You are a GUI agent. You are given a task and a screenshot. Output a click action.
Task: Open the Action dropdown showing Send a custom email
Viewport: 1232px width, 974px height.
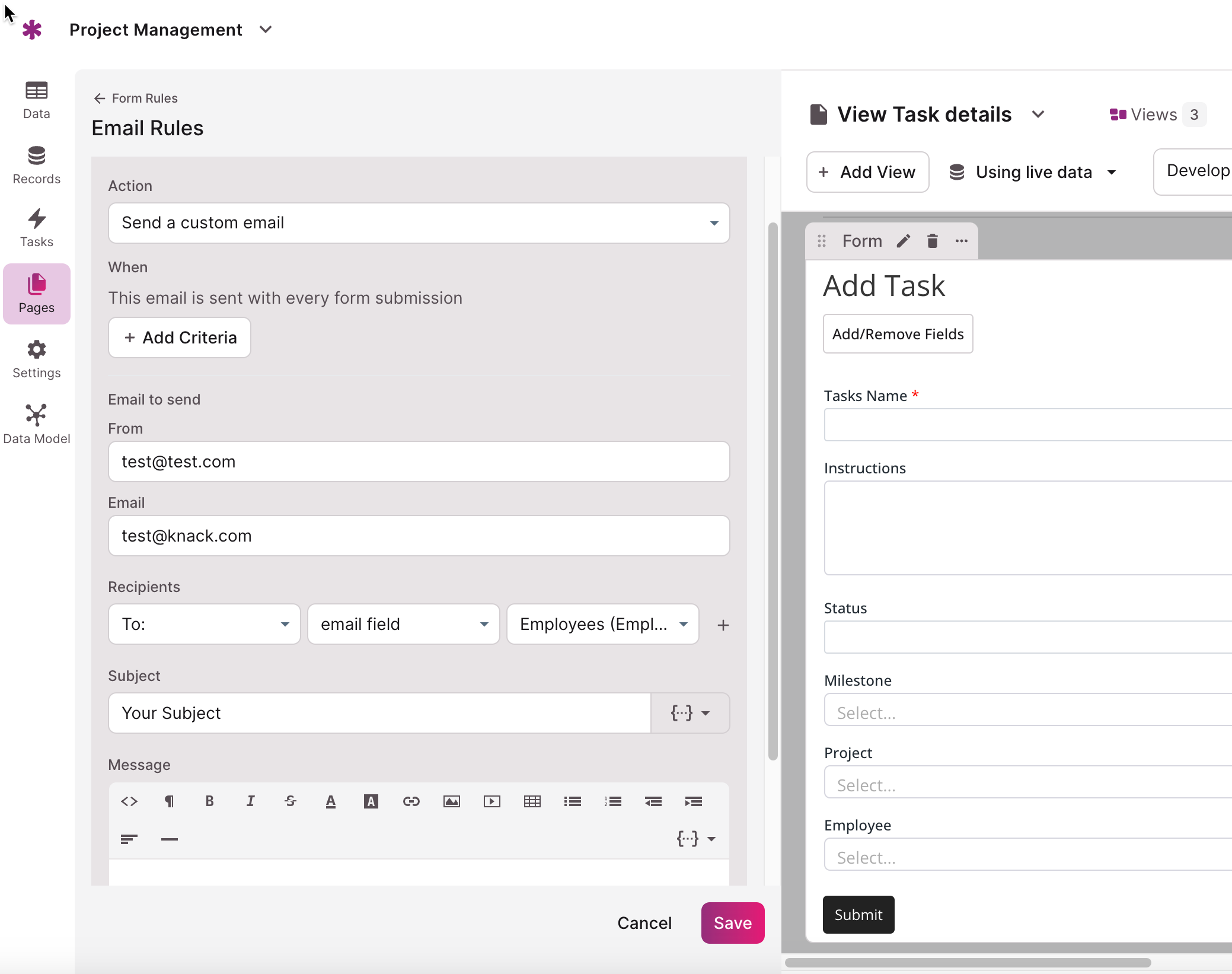[x=419, y=223]
